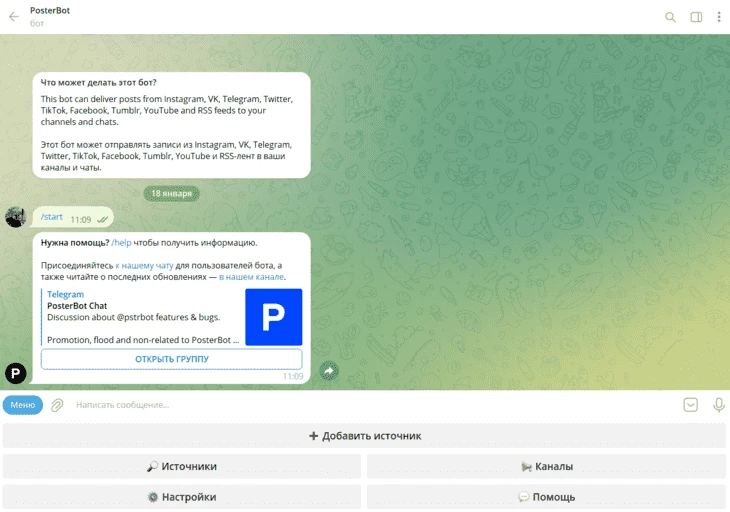Toggle the side panel icon in header

click(x=696, y=17)
